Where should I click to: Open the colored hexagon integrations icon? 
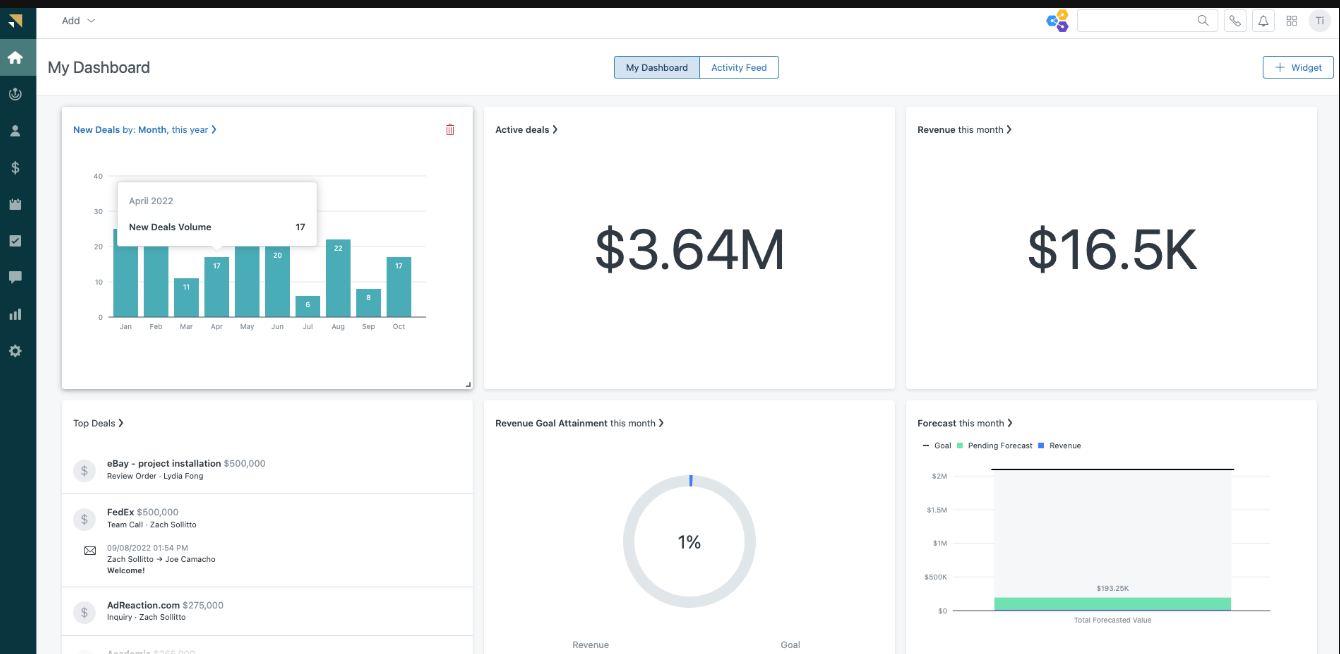[x=1057, y=21]
